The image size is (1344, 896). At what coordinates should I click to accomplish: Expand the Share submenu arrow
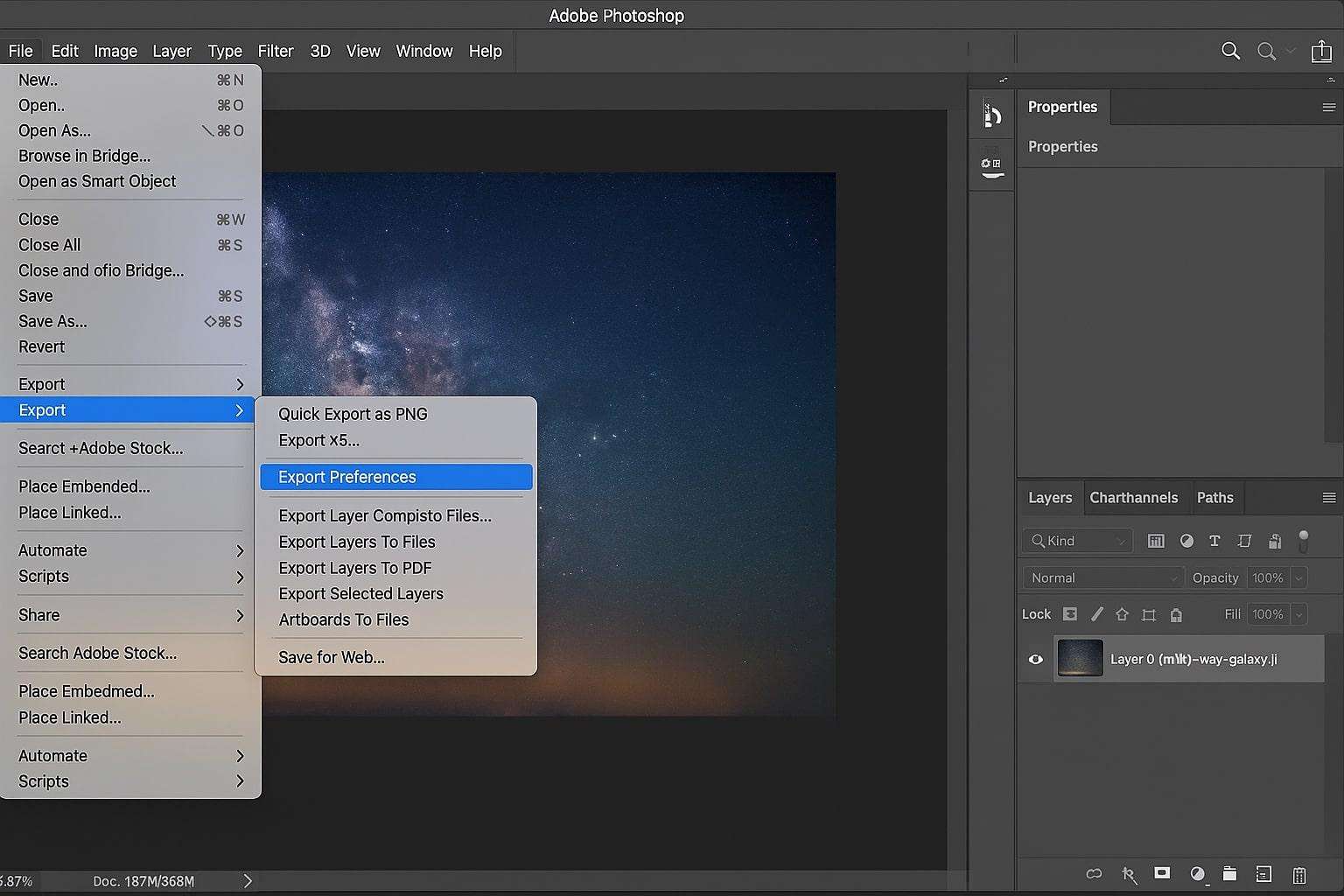pos(239,615)
